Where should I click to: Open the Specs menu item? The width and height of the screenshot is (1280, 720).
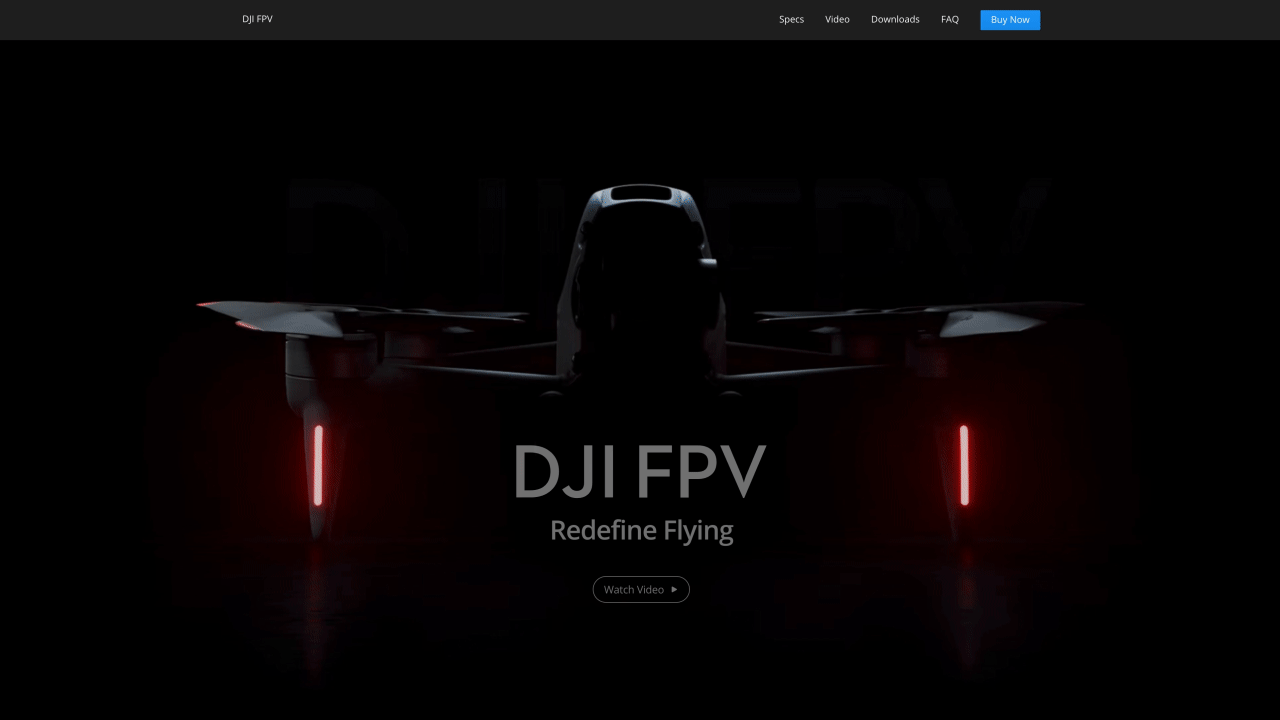(791, 19)
